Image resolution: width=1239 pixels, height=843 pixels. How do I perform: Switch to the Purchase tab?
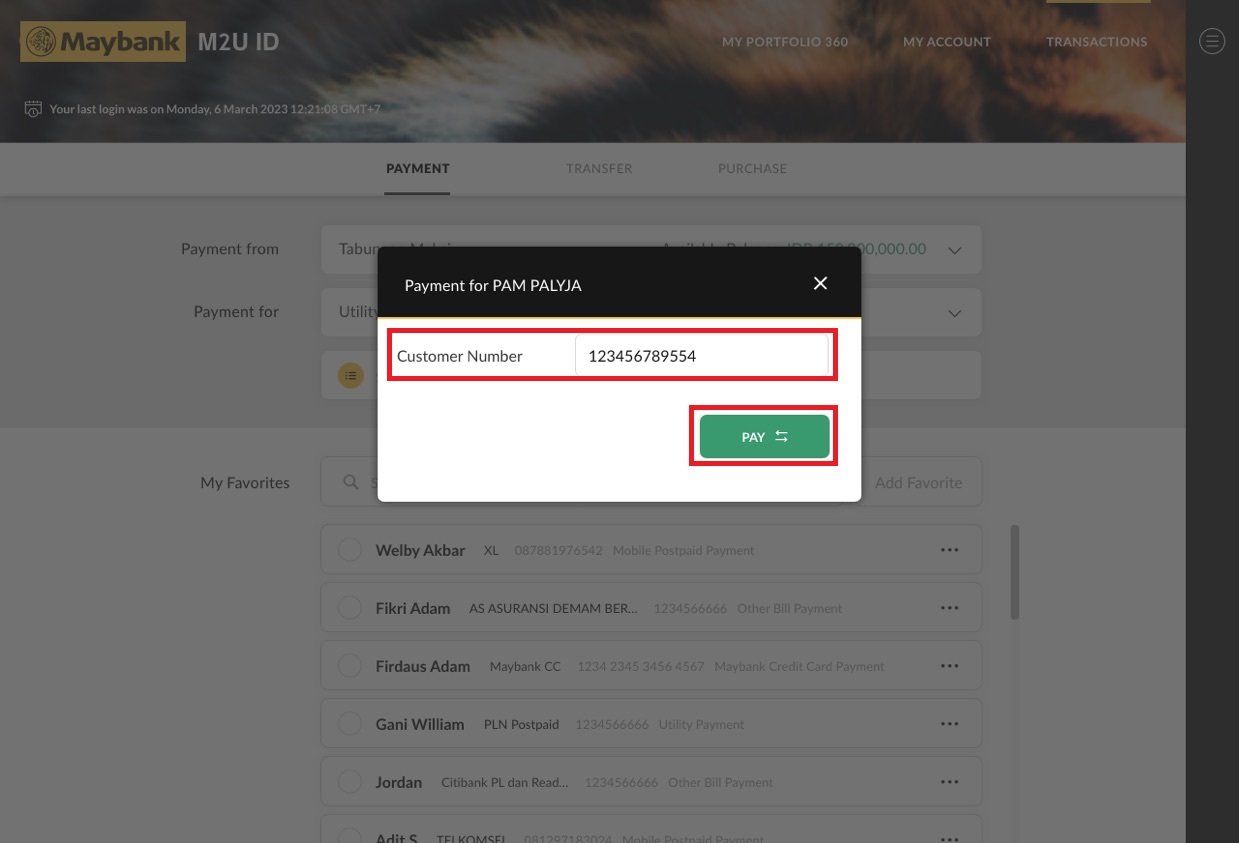click(752, 169)
